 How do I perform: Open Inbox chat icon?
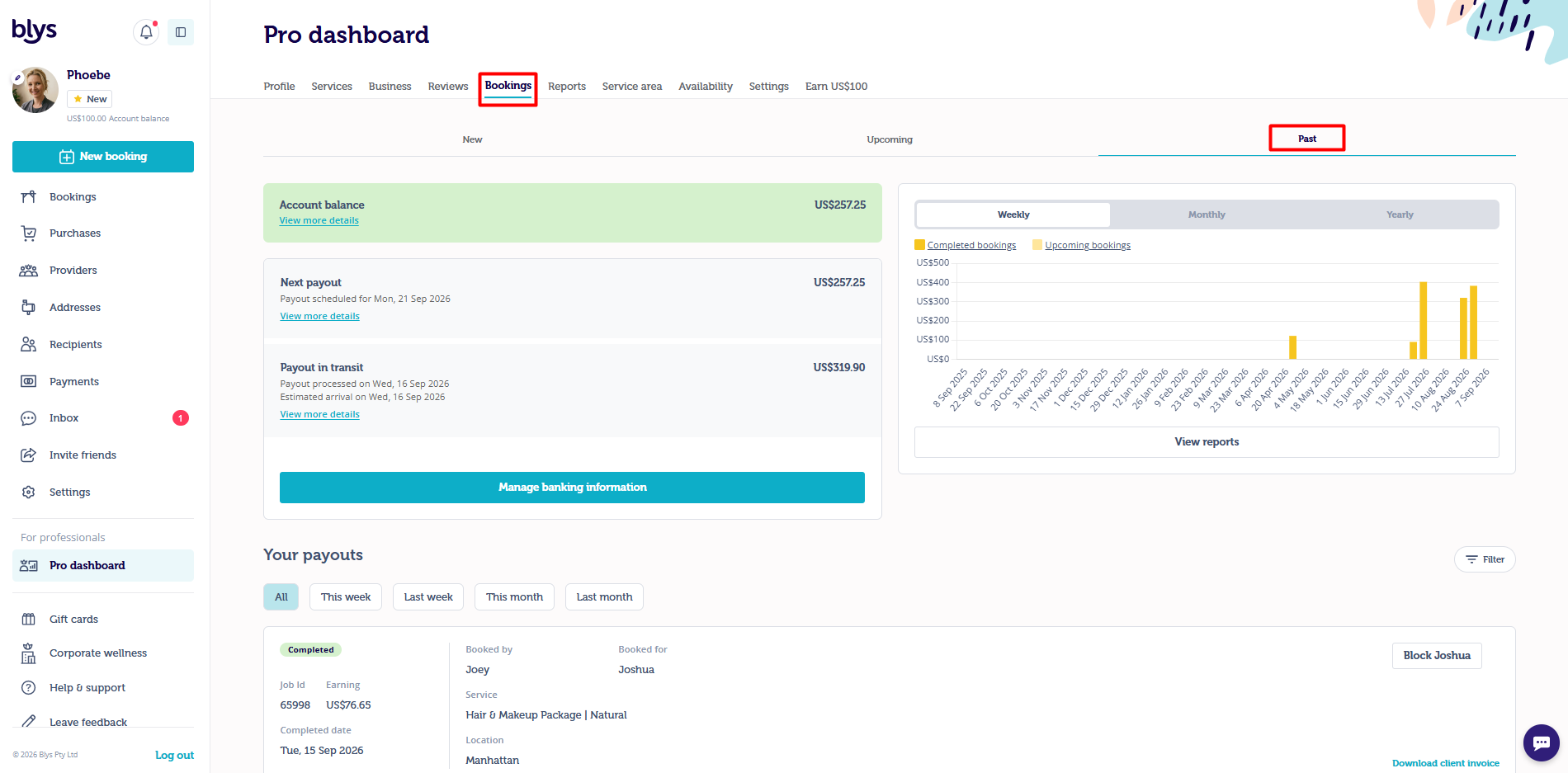point(29,418)
